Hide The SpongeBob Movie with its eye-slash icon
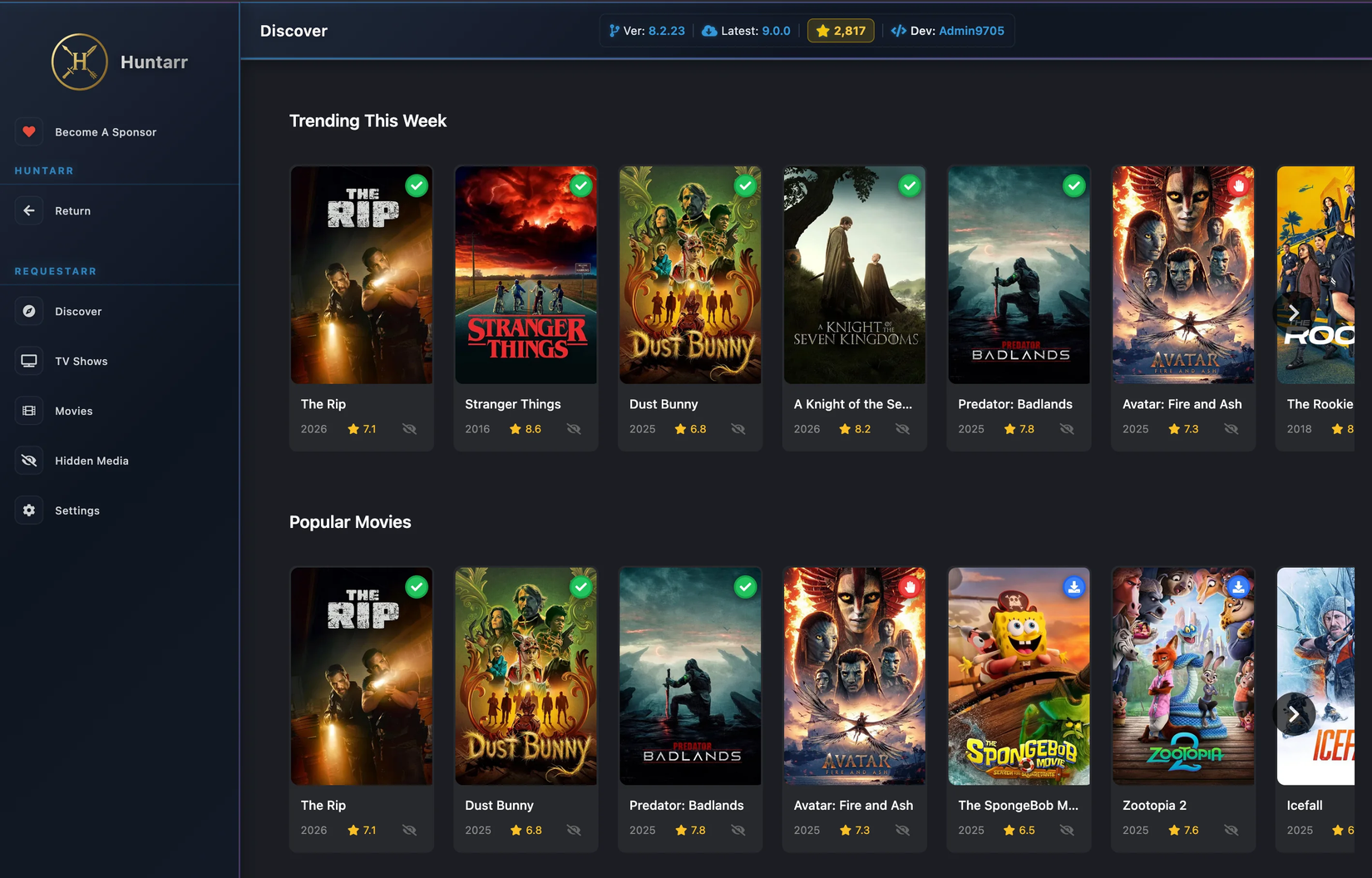 [x=1067, y=830]
